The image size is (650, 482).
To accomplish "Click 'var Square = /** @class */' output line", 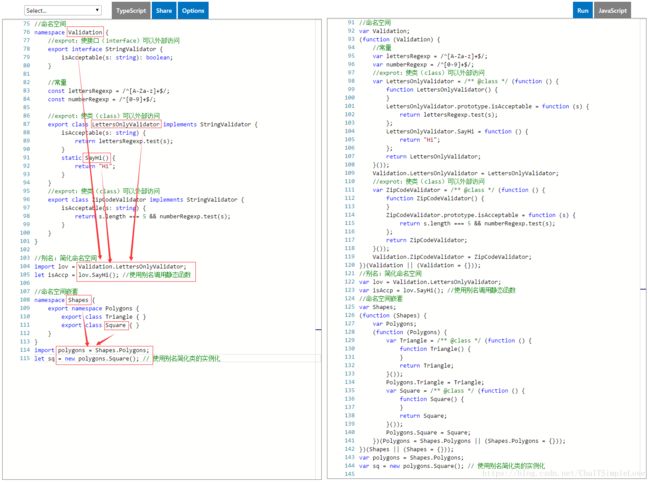I will pyautogui.click(x=455, y=391).
